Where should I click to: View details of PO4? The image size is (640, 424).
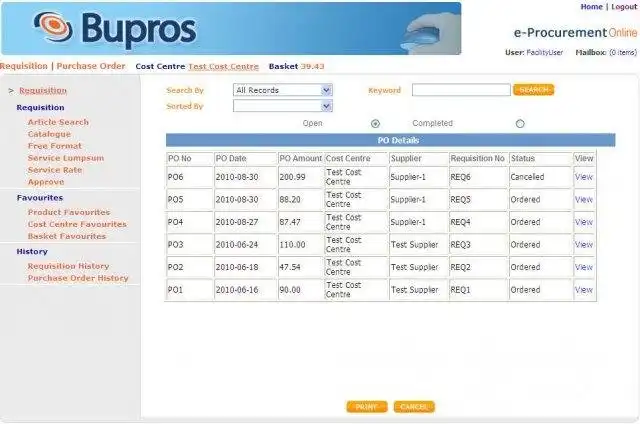[x=583, y=222]
